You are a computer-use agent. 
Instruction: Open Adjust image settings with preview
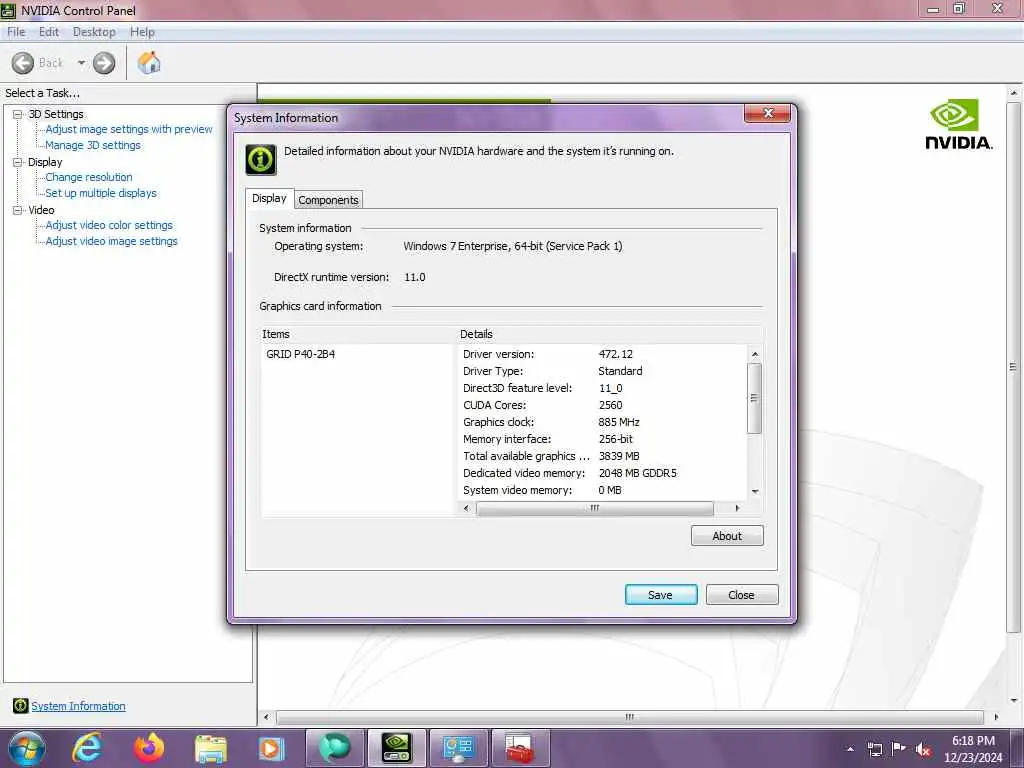129,129
